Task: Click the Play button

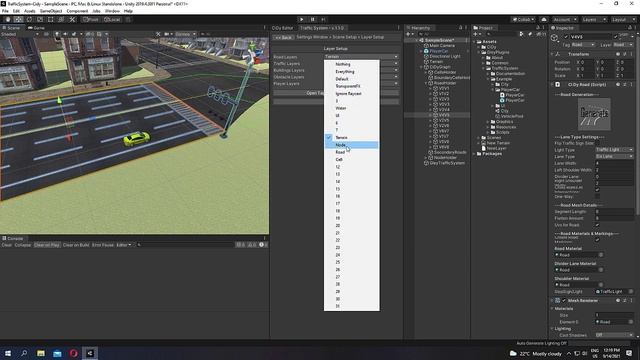Action: click(302, 20)
